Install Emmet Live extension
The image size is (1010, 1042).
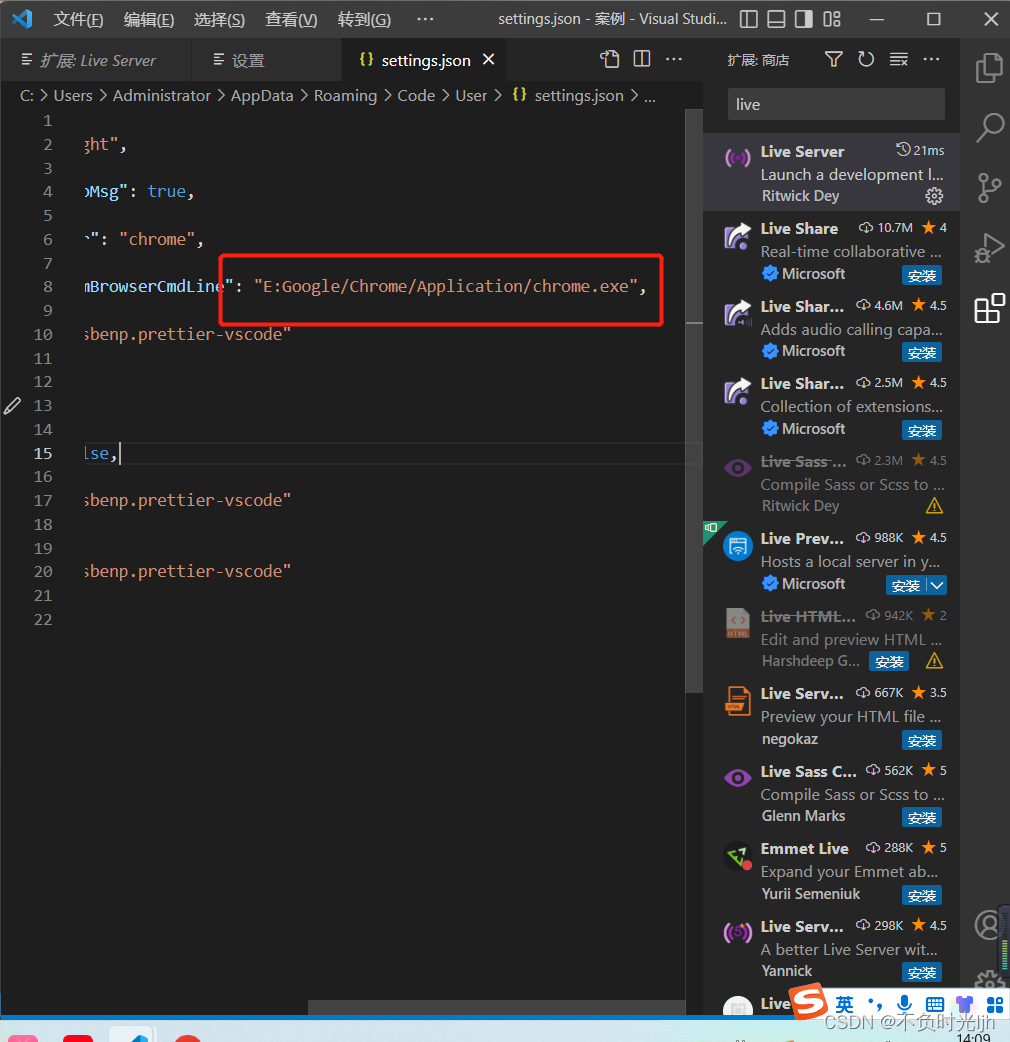[x=922, y=896]
